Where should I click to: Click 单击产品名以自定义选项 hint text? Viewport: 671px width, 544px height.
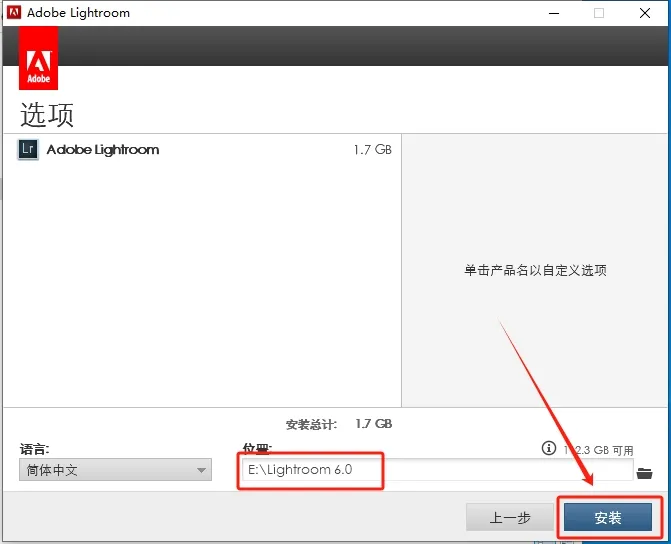tap(535, 271)
